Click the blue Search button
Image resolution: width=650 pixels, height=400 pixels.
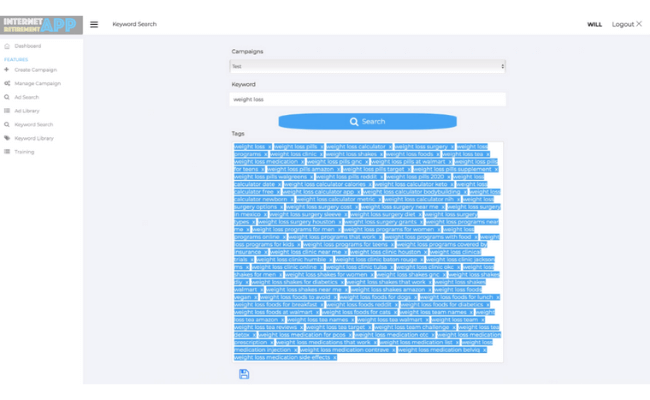pyautogui.click(x=368, y=121)
